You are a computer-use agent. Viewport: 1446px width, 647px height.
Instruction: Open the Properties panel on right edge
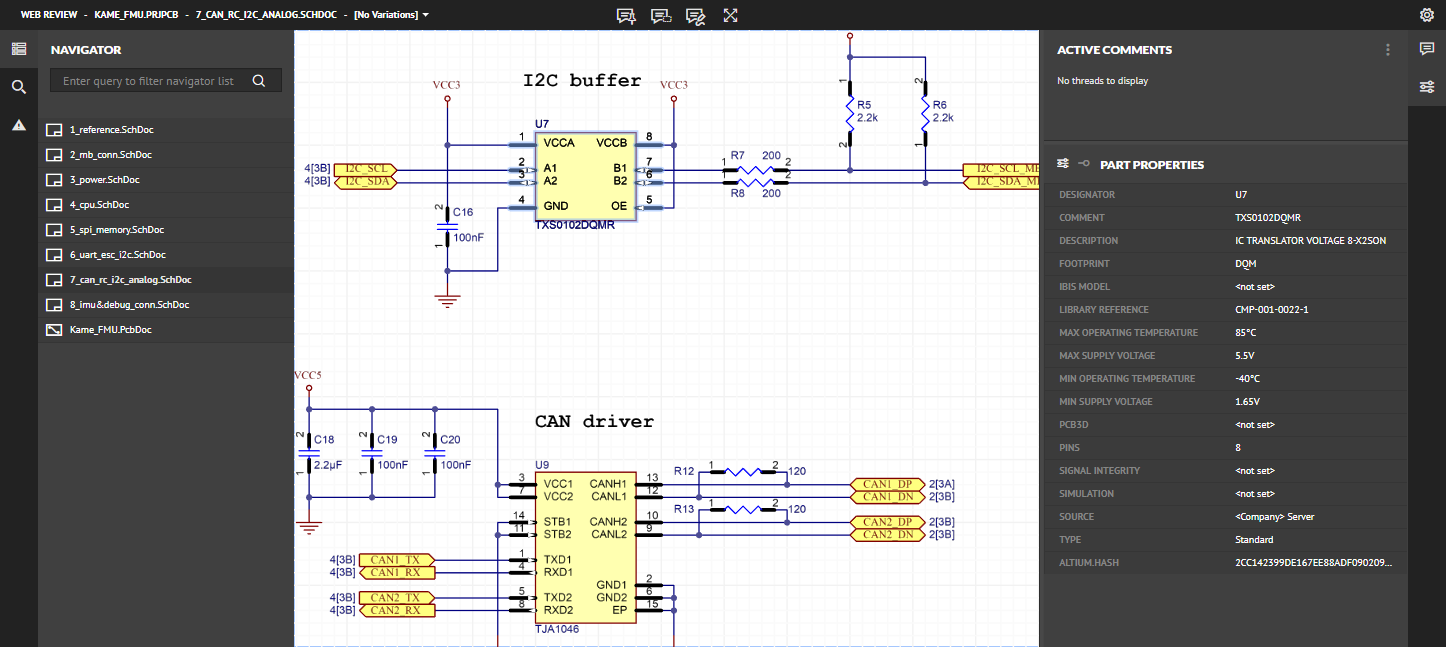pos(1428,86)
